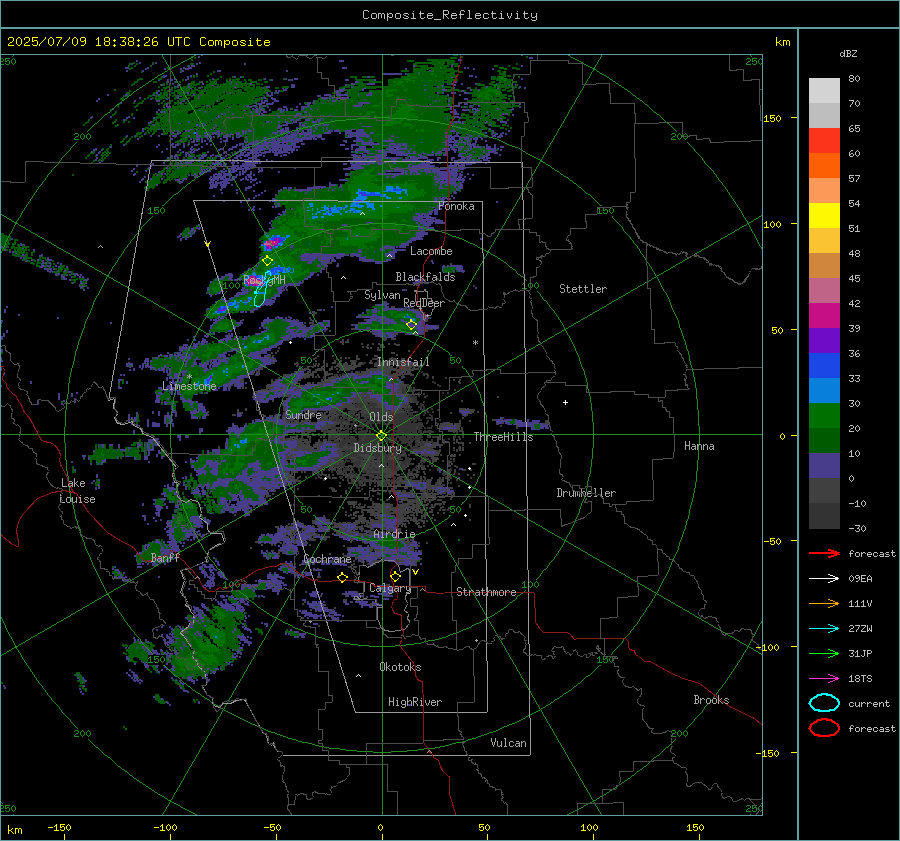Image resolution: width=900 pixels, height=841 pixels.
Task: Select the orange 111V arrow legend icon
Action: (824, 603)
